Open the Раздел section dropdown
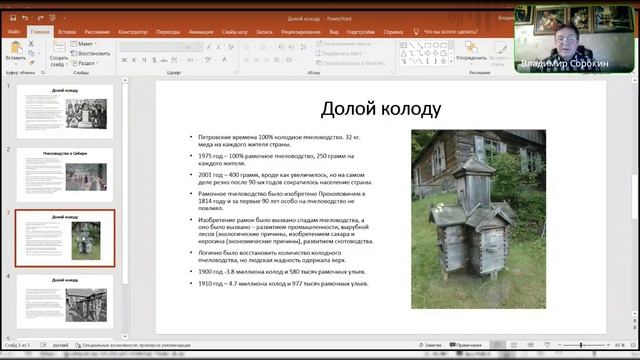 tap(85, 63)
